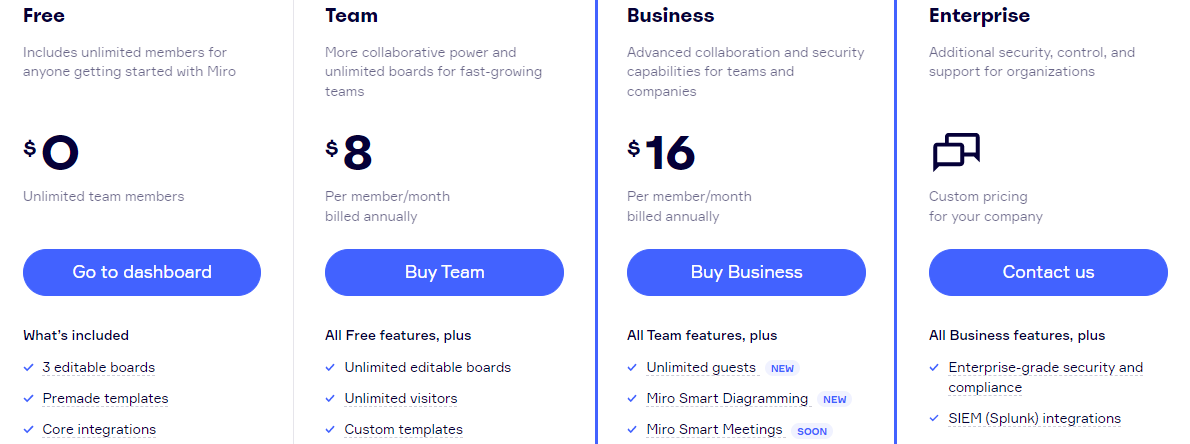Click checkmark beside 3 editable boards
Viewport: 1190px width, 444px height.
tap(29, 367)
